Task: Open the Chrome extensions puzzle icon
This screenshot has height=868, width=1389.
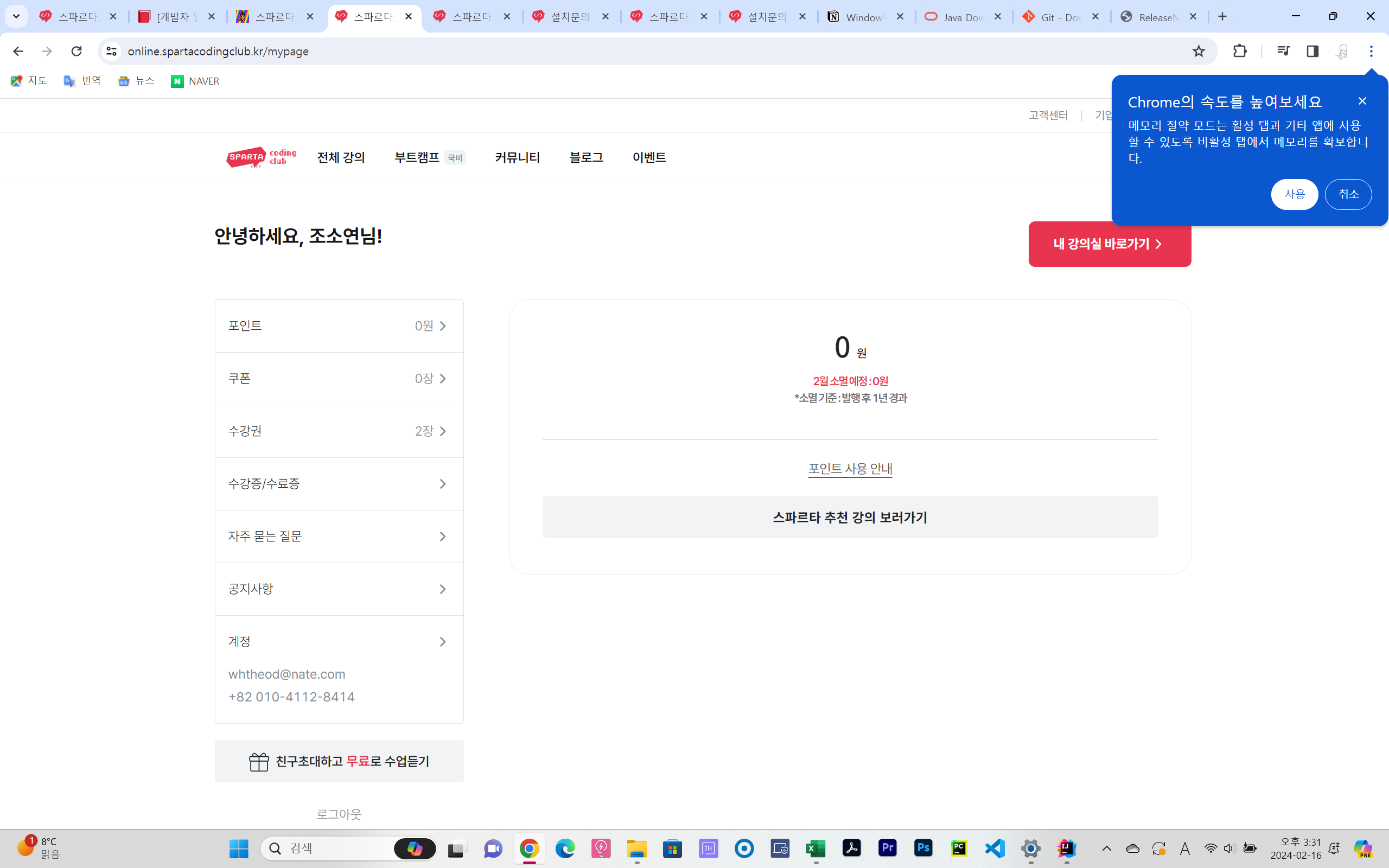Action: (x=1240, y=51)
